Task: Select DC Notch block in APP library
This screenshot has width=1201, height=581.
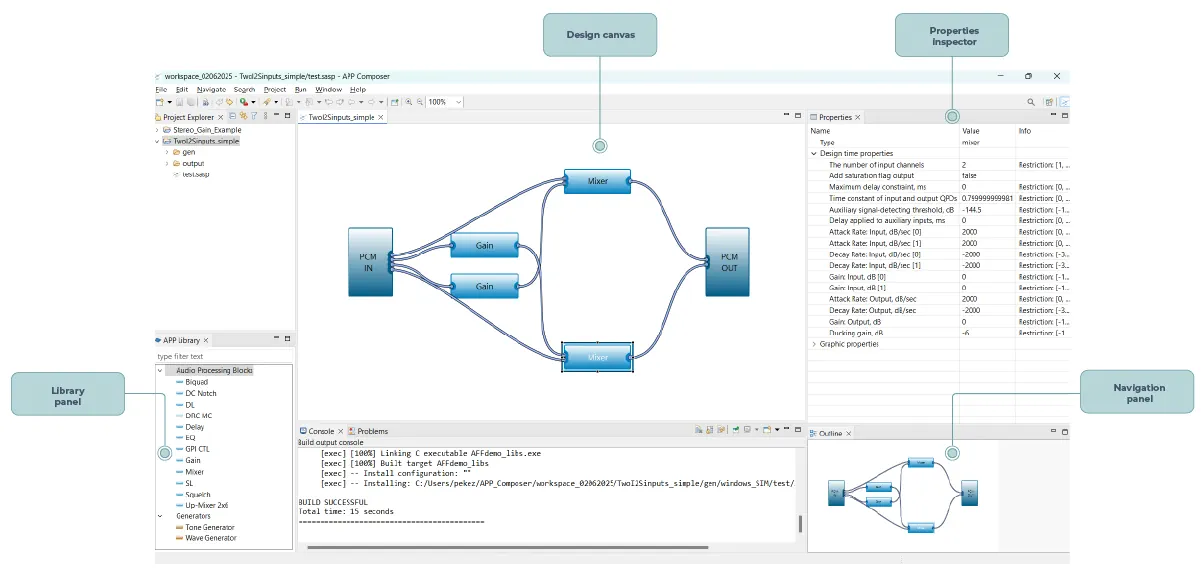Action: [x=201, y=393]
